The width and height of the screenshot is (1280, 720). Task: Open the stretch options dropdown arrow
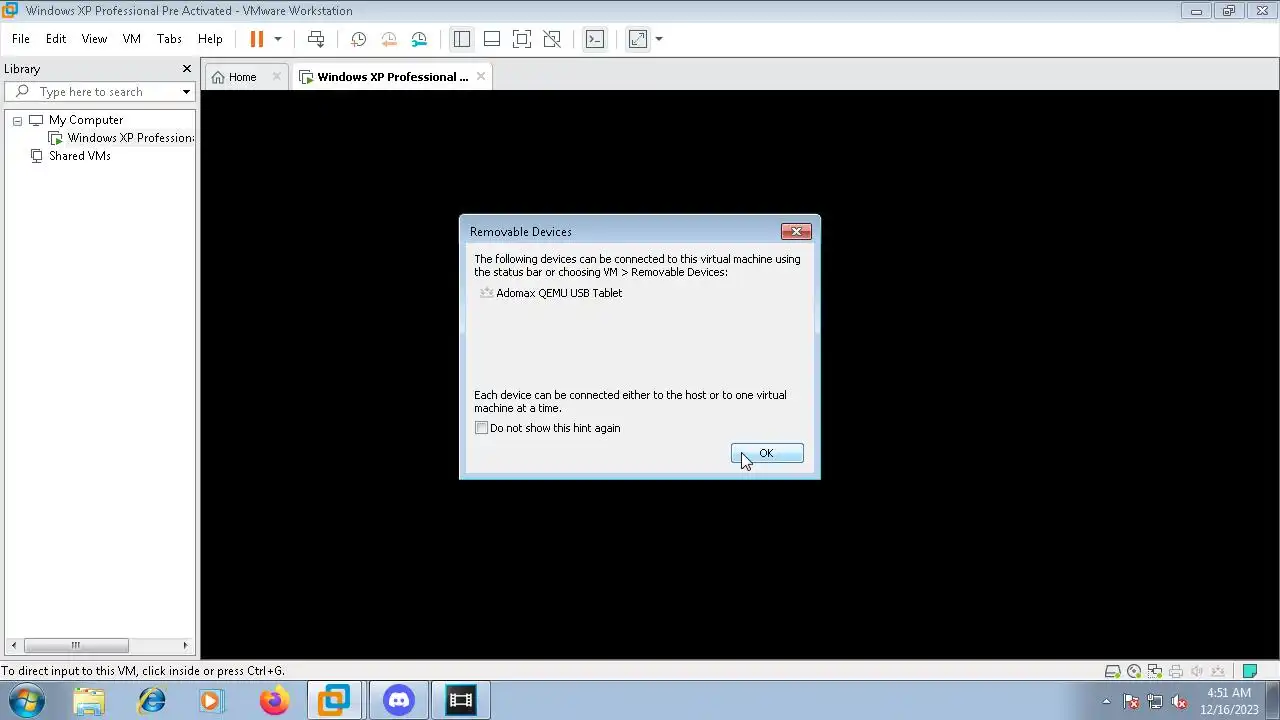coord(659,39)
